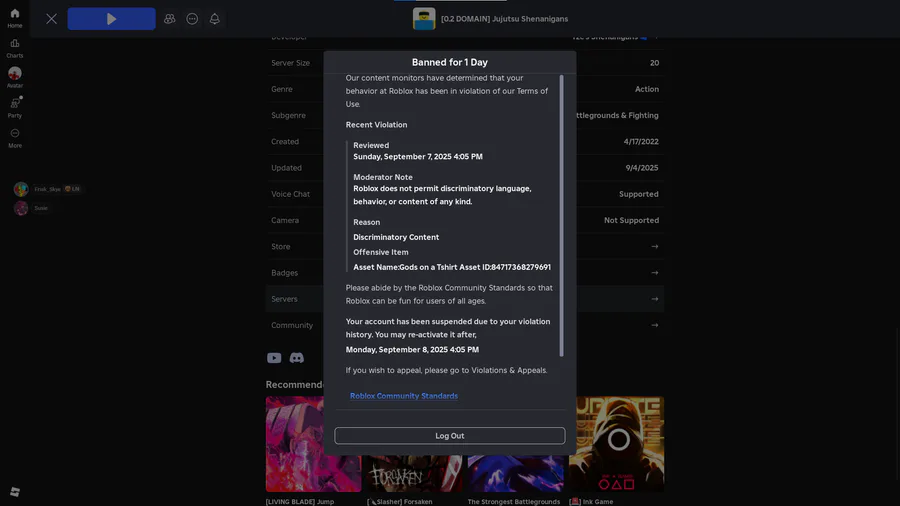Click the ban dialog scrollbar
This screenshot has width=900, height=506.
pos(561,216)
